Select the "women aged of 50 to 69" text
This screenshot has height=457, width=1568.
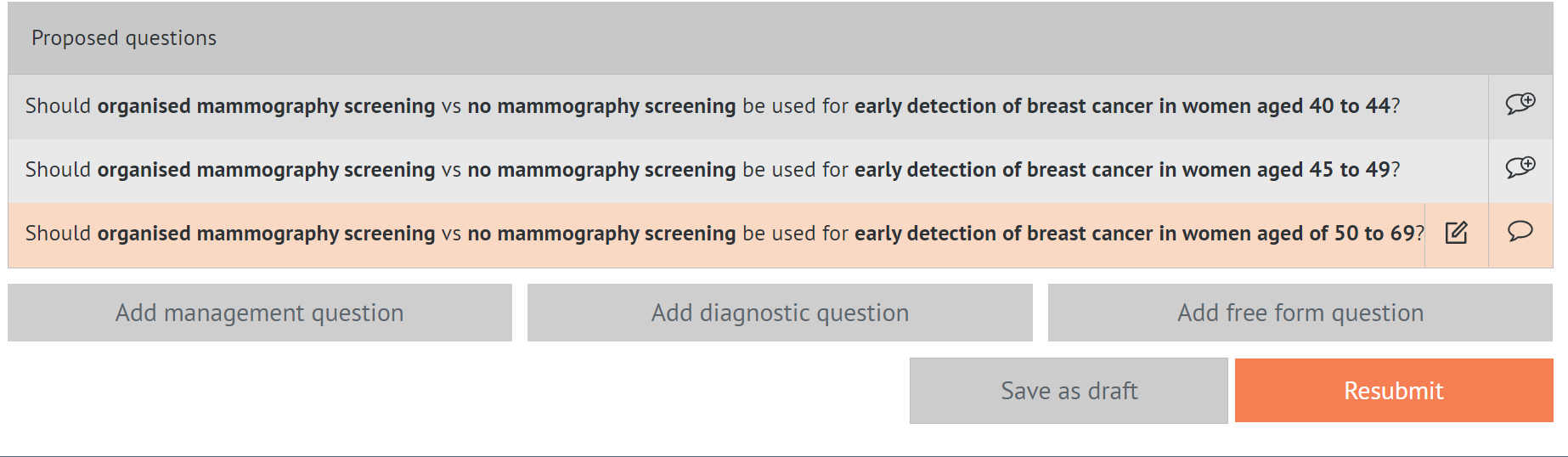pos(1298,234)
